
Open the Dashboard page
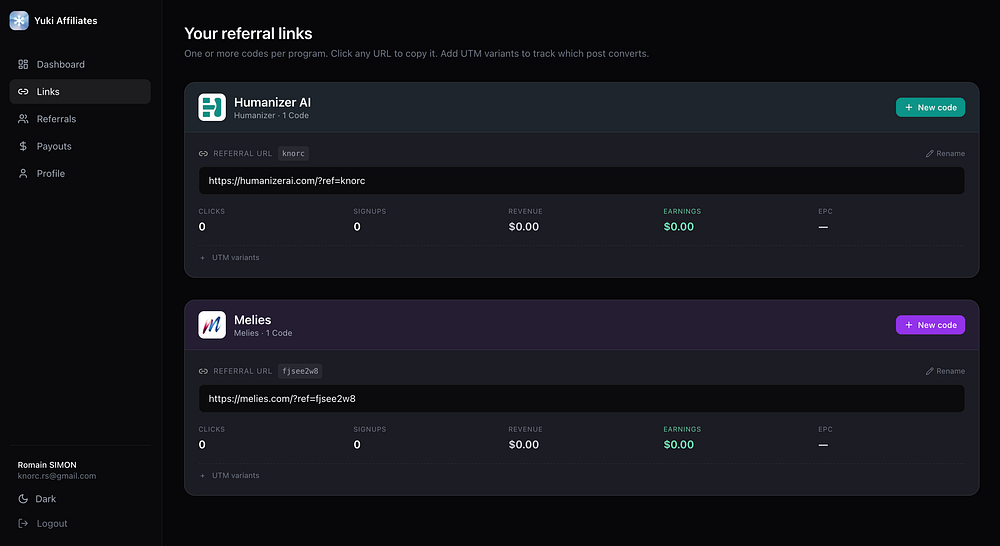tap(60, 65)
